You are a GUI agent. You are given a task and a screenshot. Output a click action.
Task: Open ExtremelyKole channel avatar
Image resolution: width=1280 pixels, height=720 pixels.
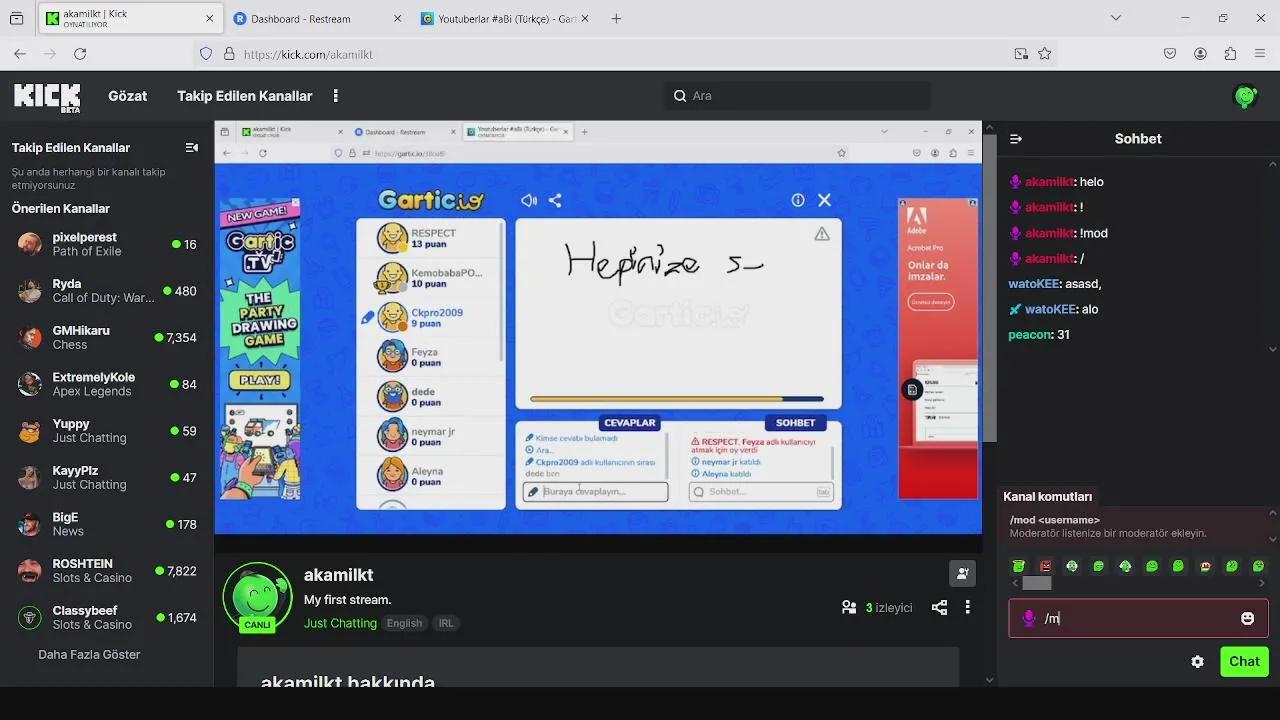[30, 384]
